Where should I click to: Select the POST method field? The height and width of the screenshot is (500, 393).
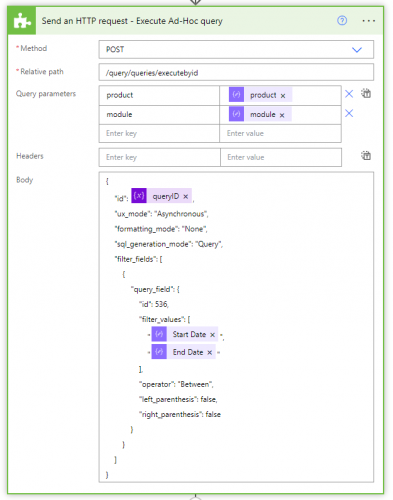click(x=236, y=50)
